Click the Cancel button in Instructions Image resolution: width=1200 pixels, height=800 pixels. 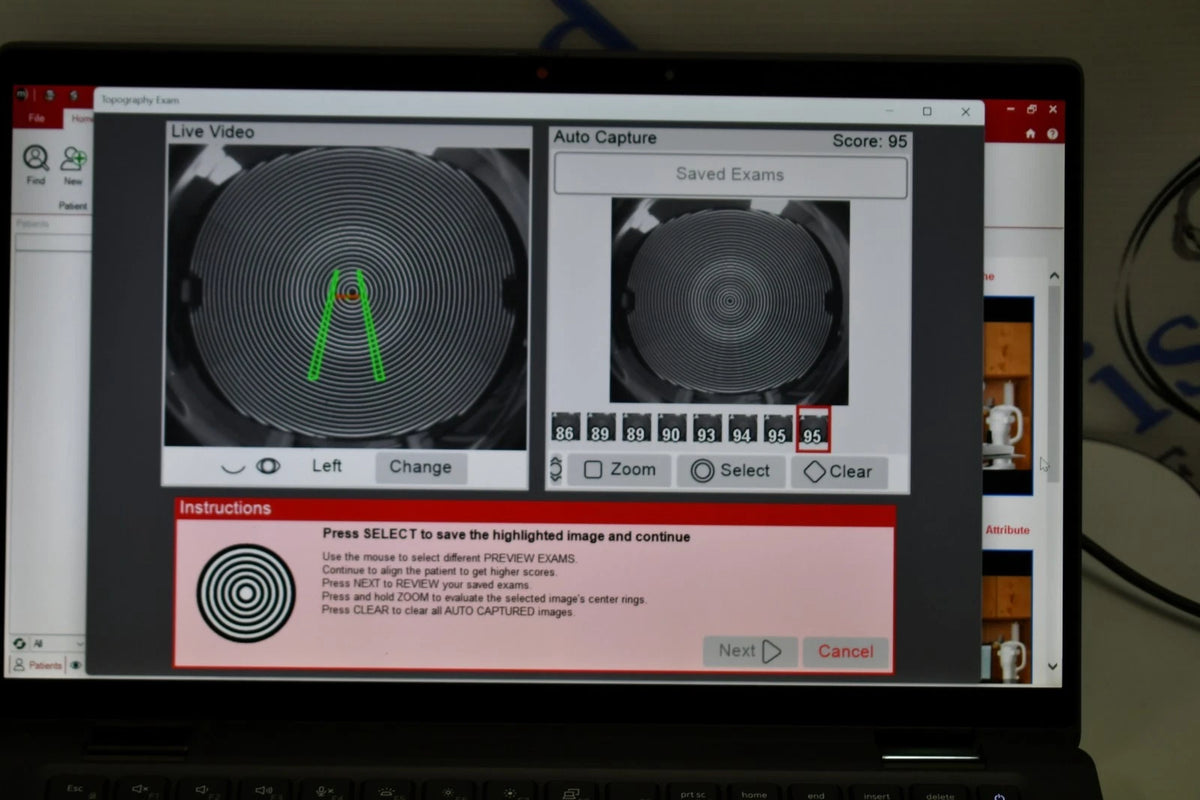pos(845,652)
